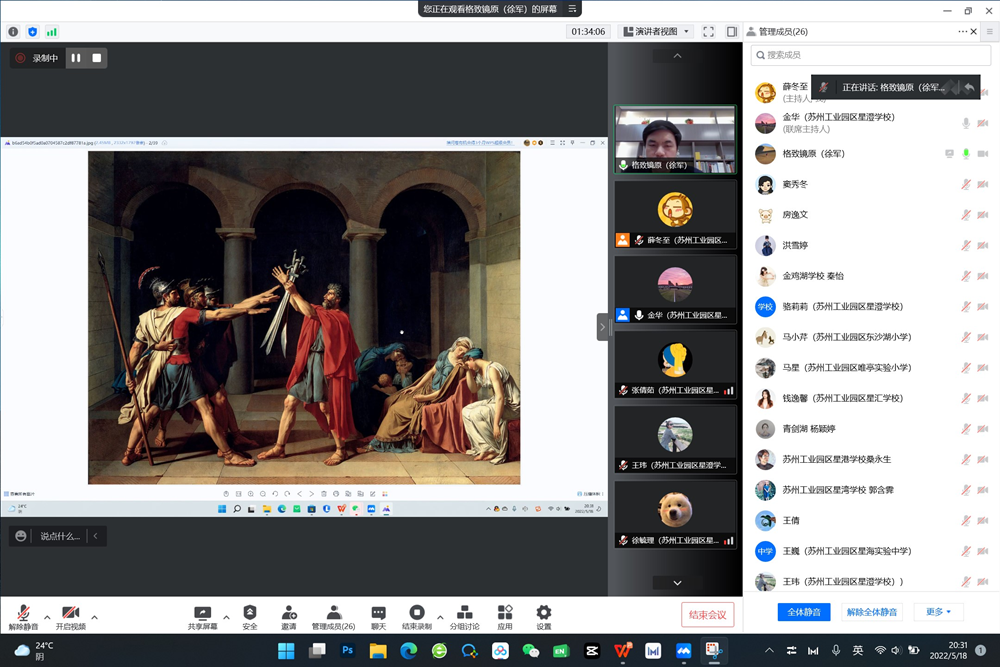Toggle mute icon for 窦秀冬

click(966, 184)
